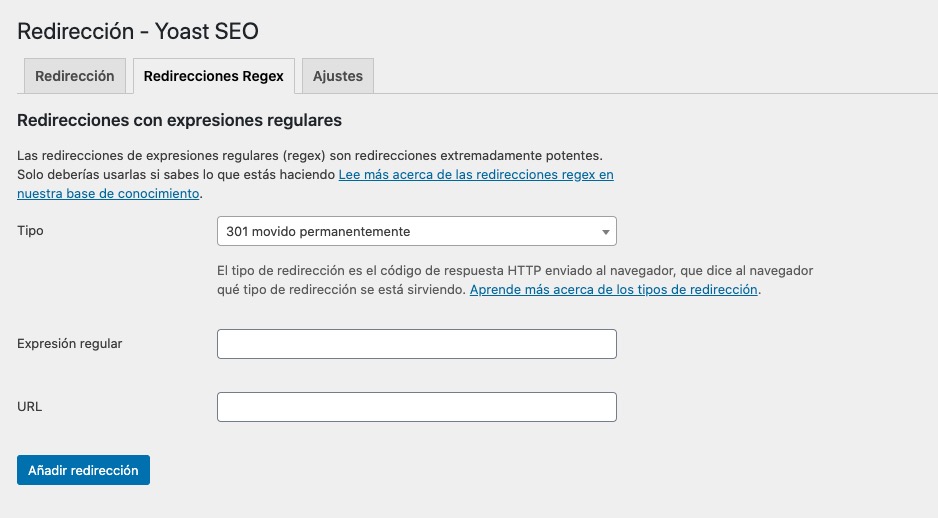Open the Ajustes tab
This screenshot has height=518, width=938.
point(338,76)
